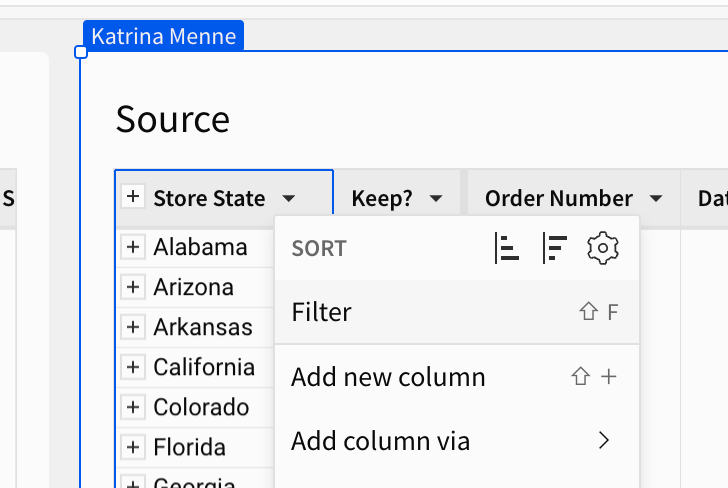Sort ascending using the SORT icon
Image resolution: width=728 pixels, height=488 pixels.
[507, 248]
